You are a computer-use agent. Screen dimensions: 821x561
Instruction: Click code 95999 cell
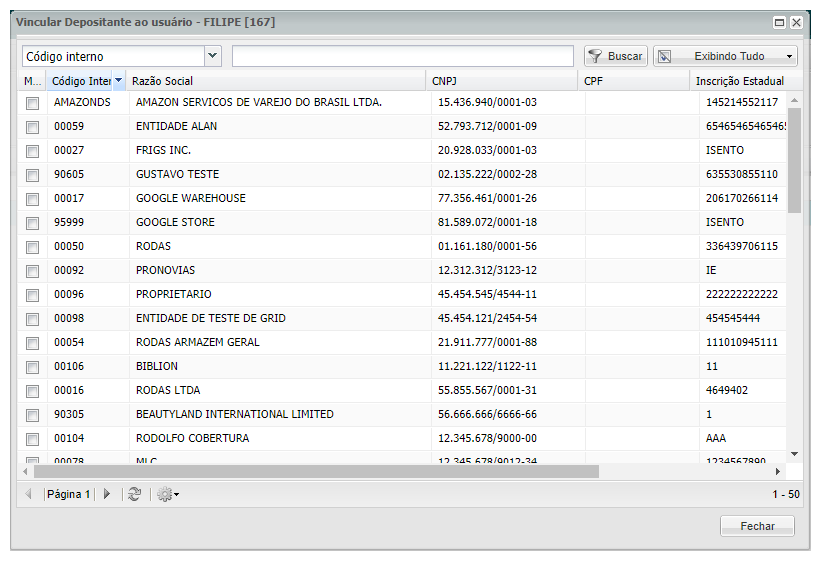click(x=69, y=222)
